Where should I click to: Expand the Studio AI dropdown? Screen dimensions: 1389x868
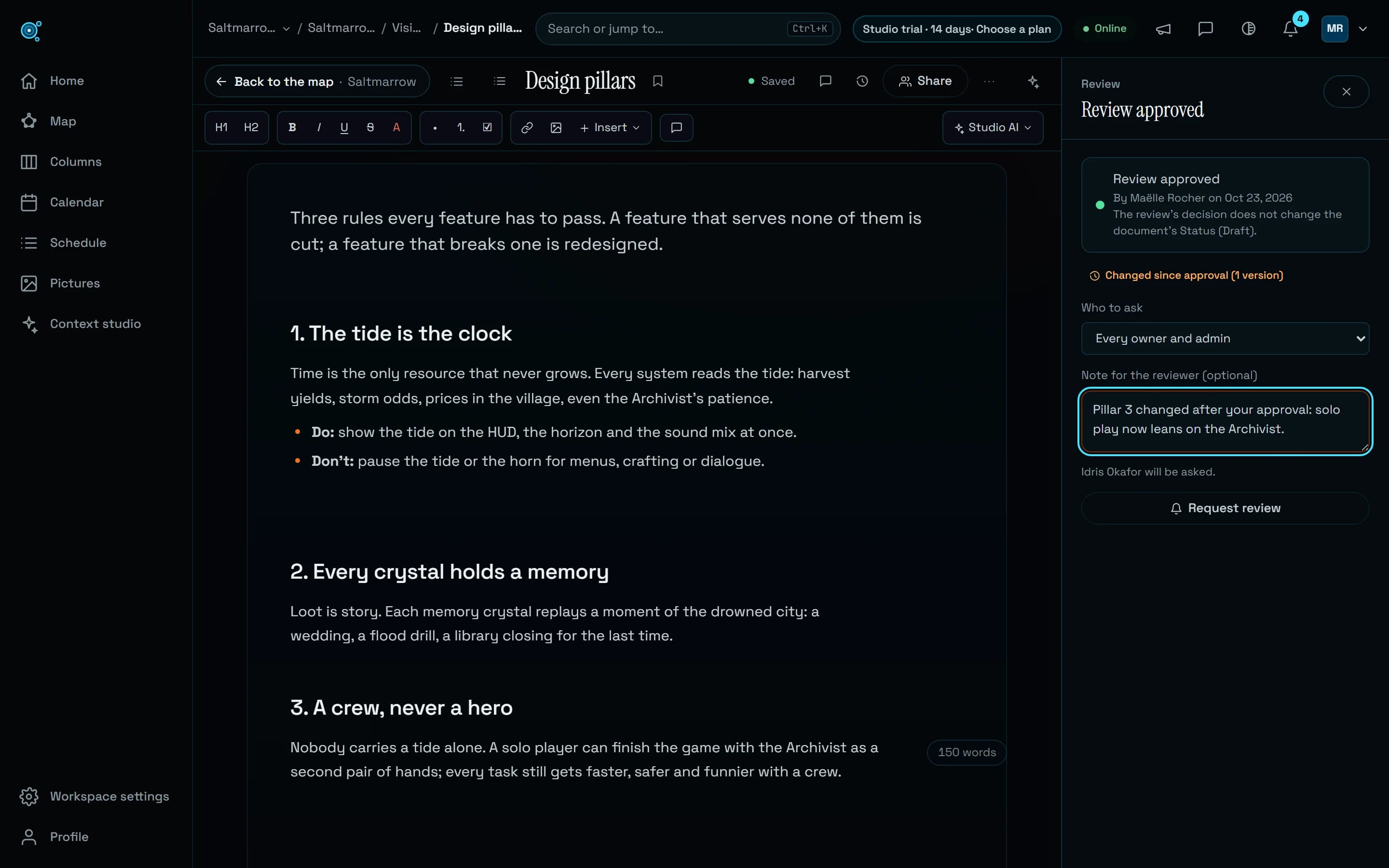click(x=993, y=127)
